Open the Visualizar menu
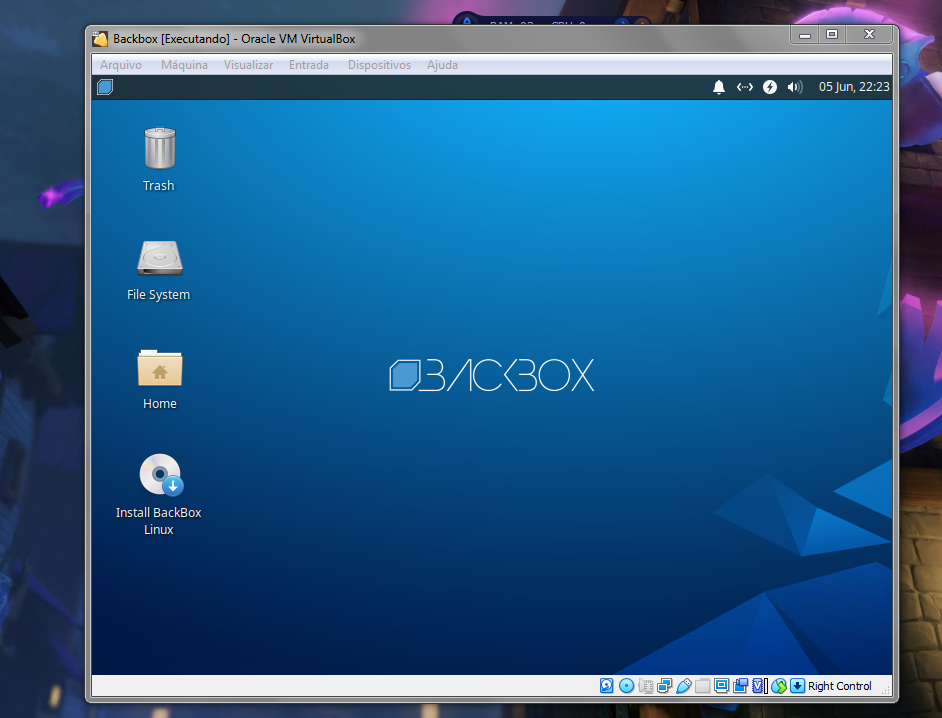Image resolution: width=942 pixels, height=718 pixels. 248,65
